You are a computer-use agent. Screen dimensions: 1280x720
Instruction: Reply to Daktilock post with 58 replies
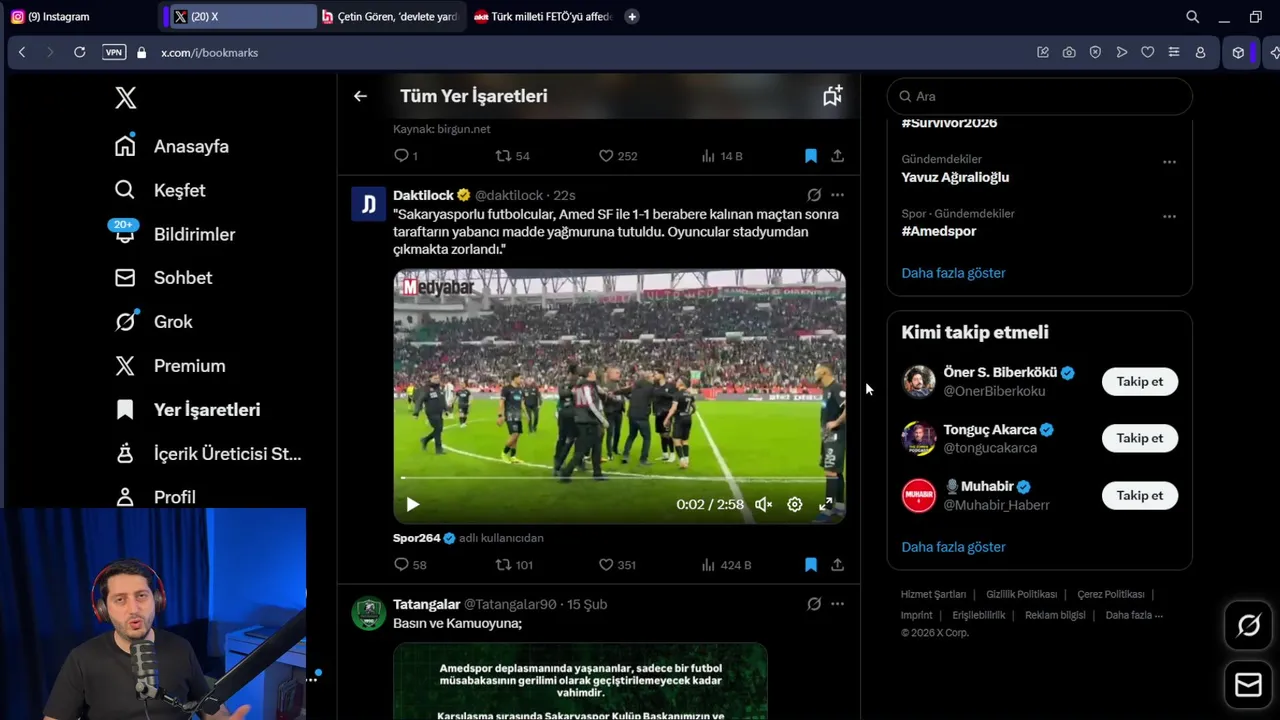pyautogui.click(x=410, y=565)
